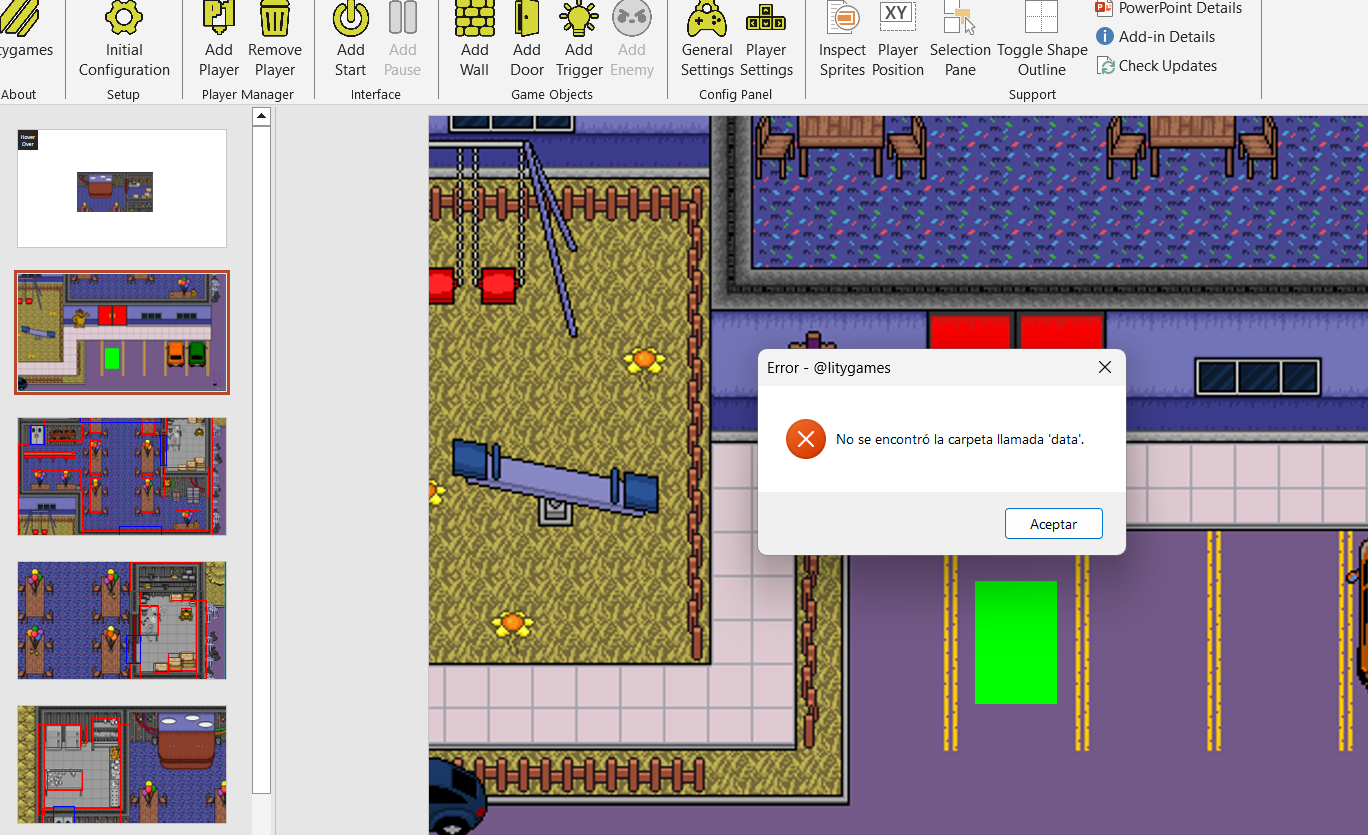1368x835 pixels.
Task: Show Player Position XY tool
Action: click(898, 40)
